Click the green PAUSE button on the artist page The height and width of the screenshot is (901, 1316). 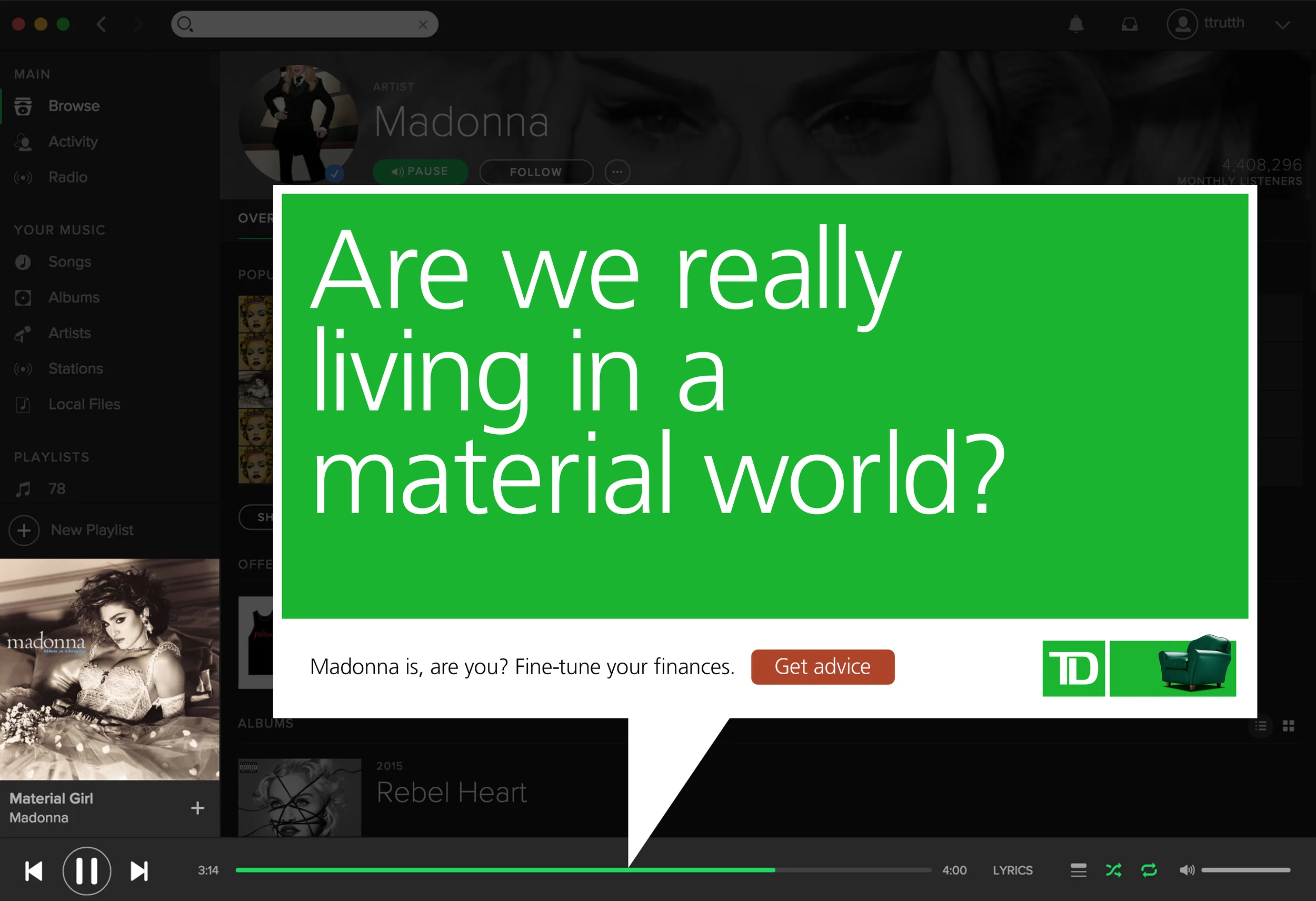(420, 172)
